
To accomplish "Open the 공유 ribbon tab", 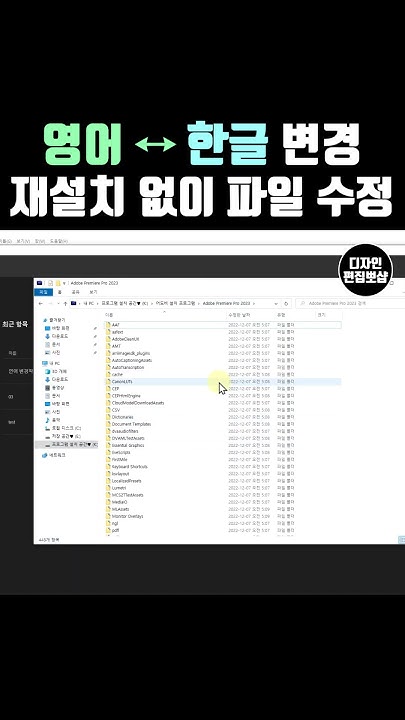I will (76, 292).
